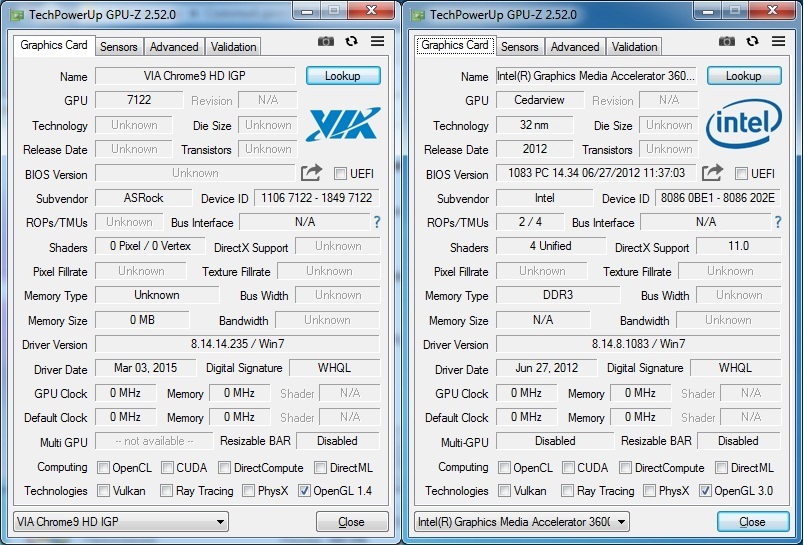
Task: Take screenshot with camera icon in VIA window
Action: tap(326, 42)
